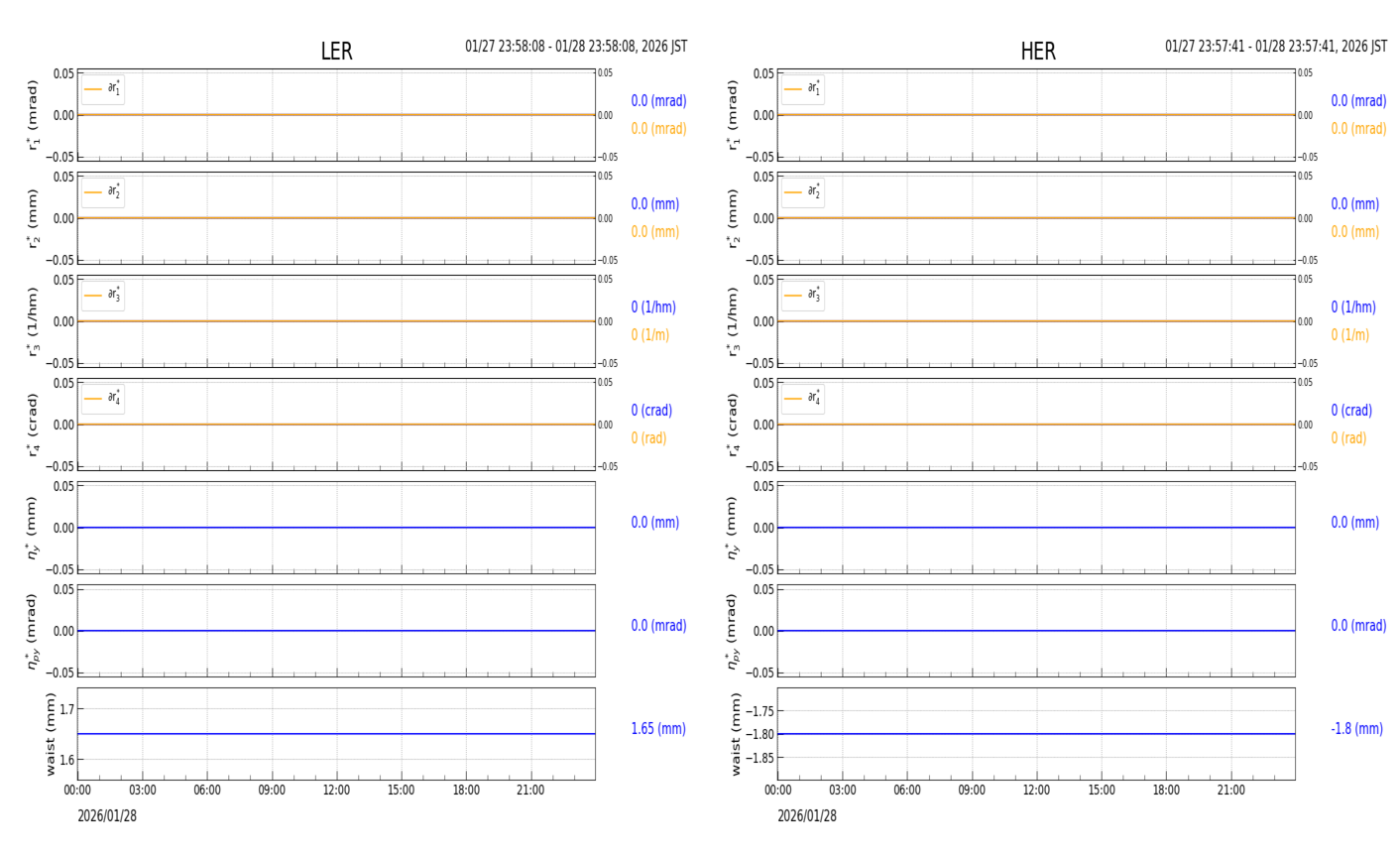Click blue '0.0 (mrad)' beside LER r1* plot
Image resolution: width=1400 pixels, height=857 pixels.
658,101
